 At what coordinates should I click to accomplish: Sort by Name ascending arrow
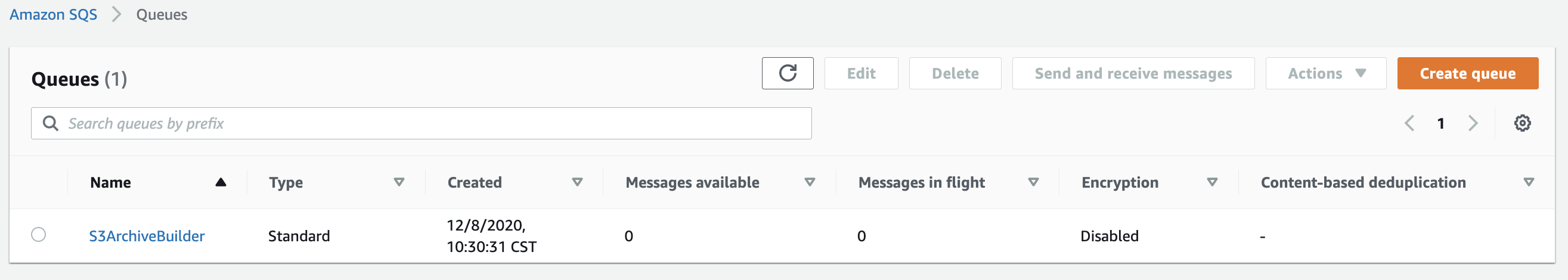point(221,182)
